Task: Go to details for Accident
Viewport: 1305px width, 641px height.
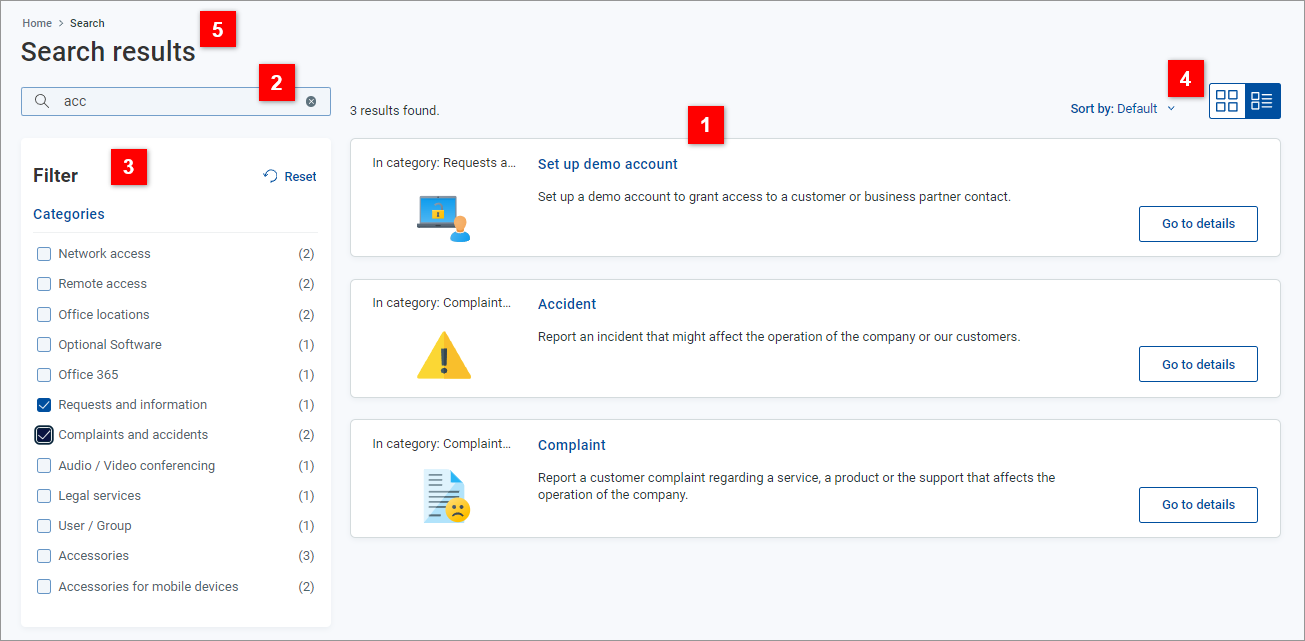Action: point(1197,364)
